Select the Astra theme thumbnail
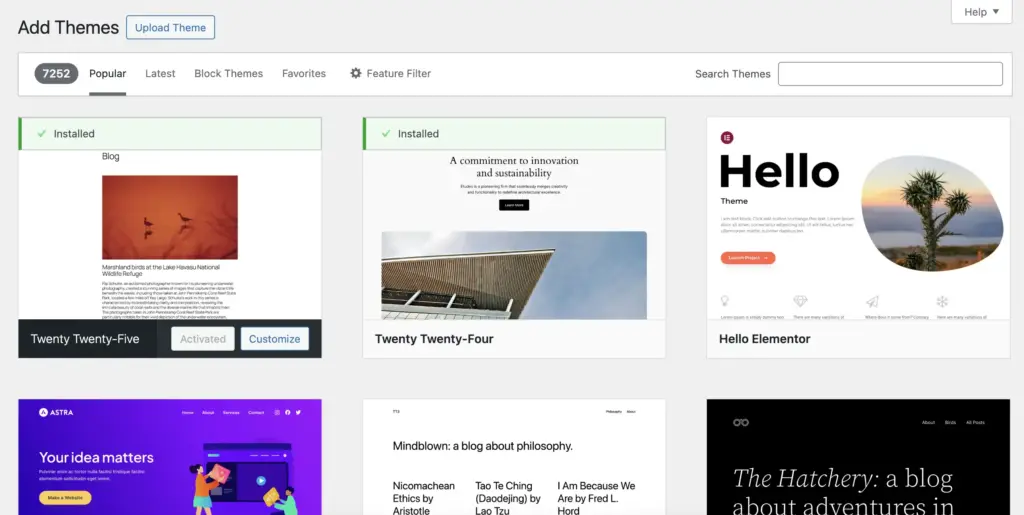The image size is (1024, 515). (x=170, y=457)
